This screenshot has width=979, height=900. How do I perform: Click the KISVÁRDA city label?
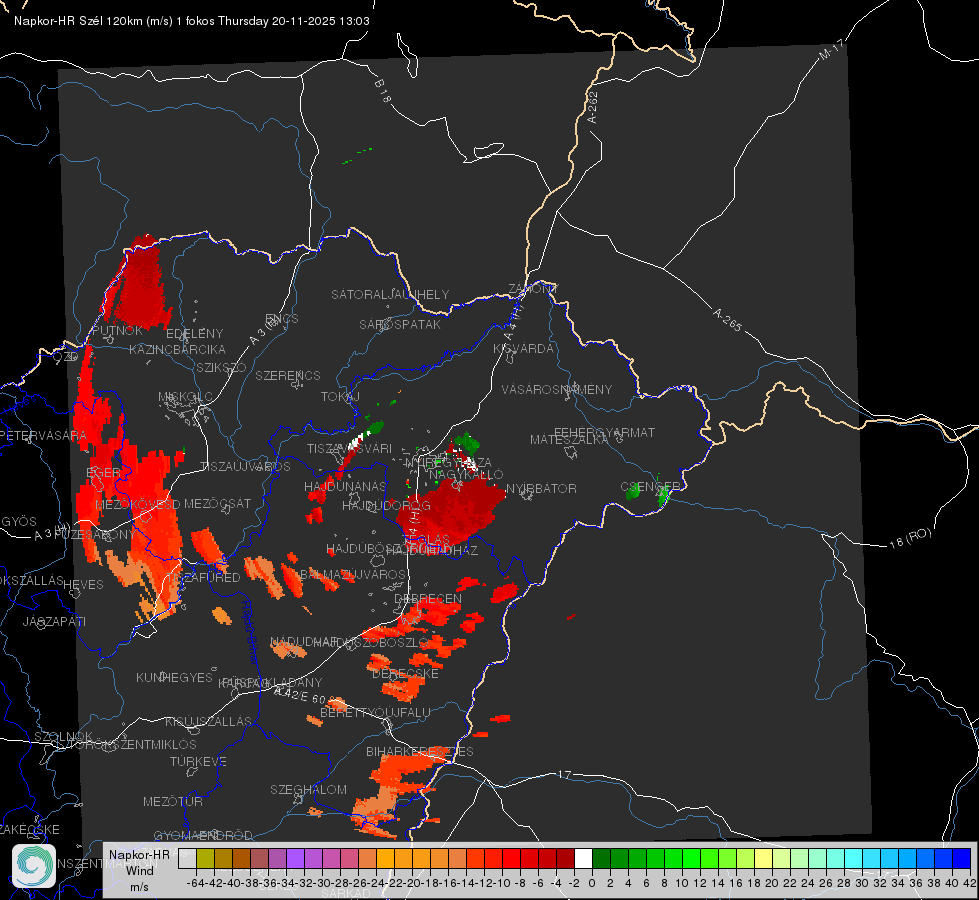[x=523, y=349]
